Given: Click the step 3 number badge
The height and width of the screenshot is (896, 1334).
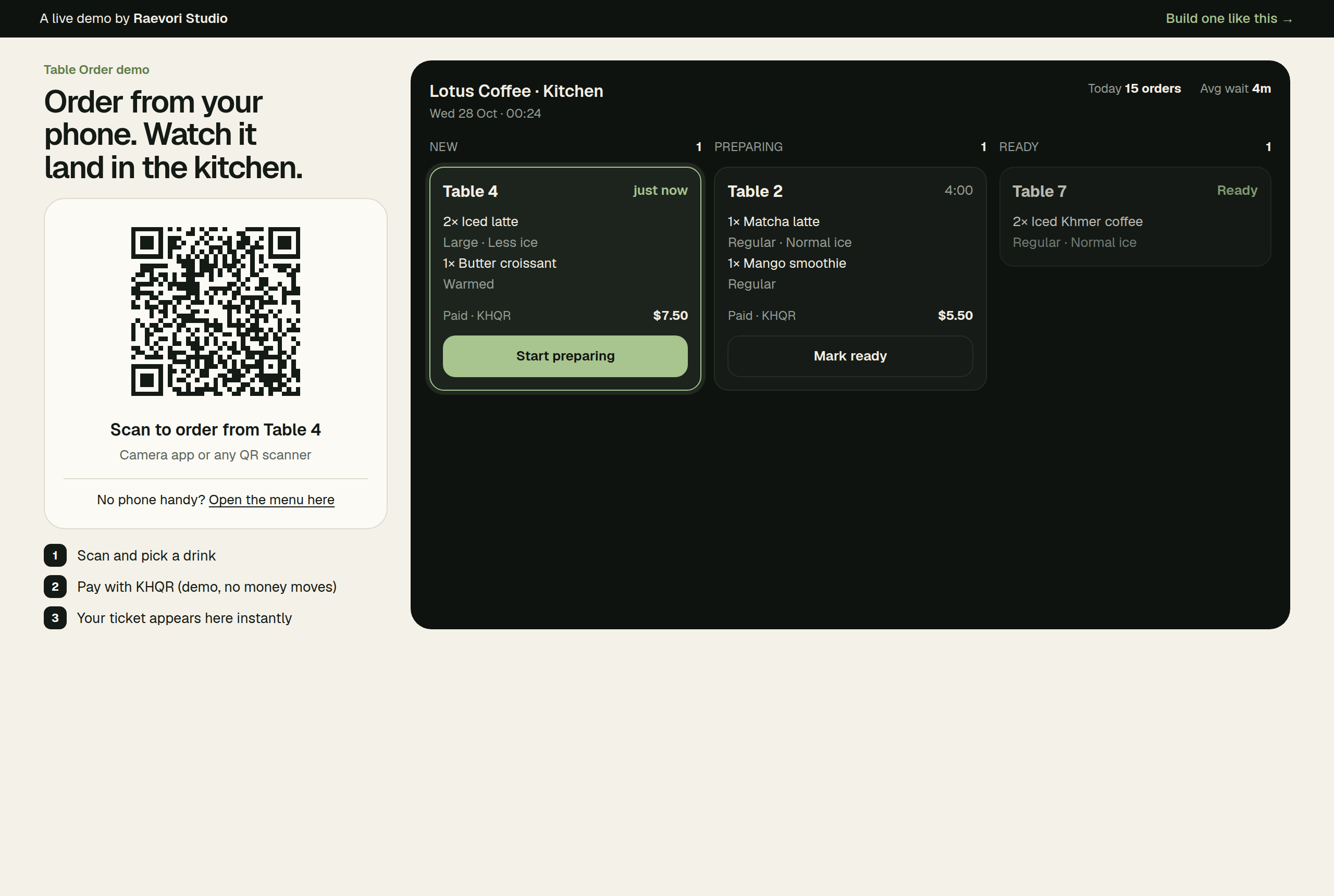Looking at the screenshot, I should (x=55, y=618).
